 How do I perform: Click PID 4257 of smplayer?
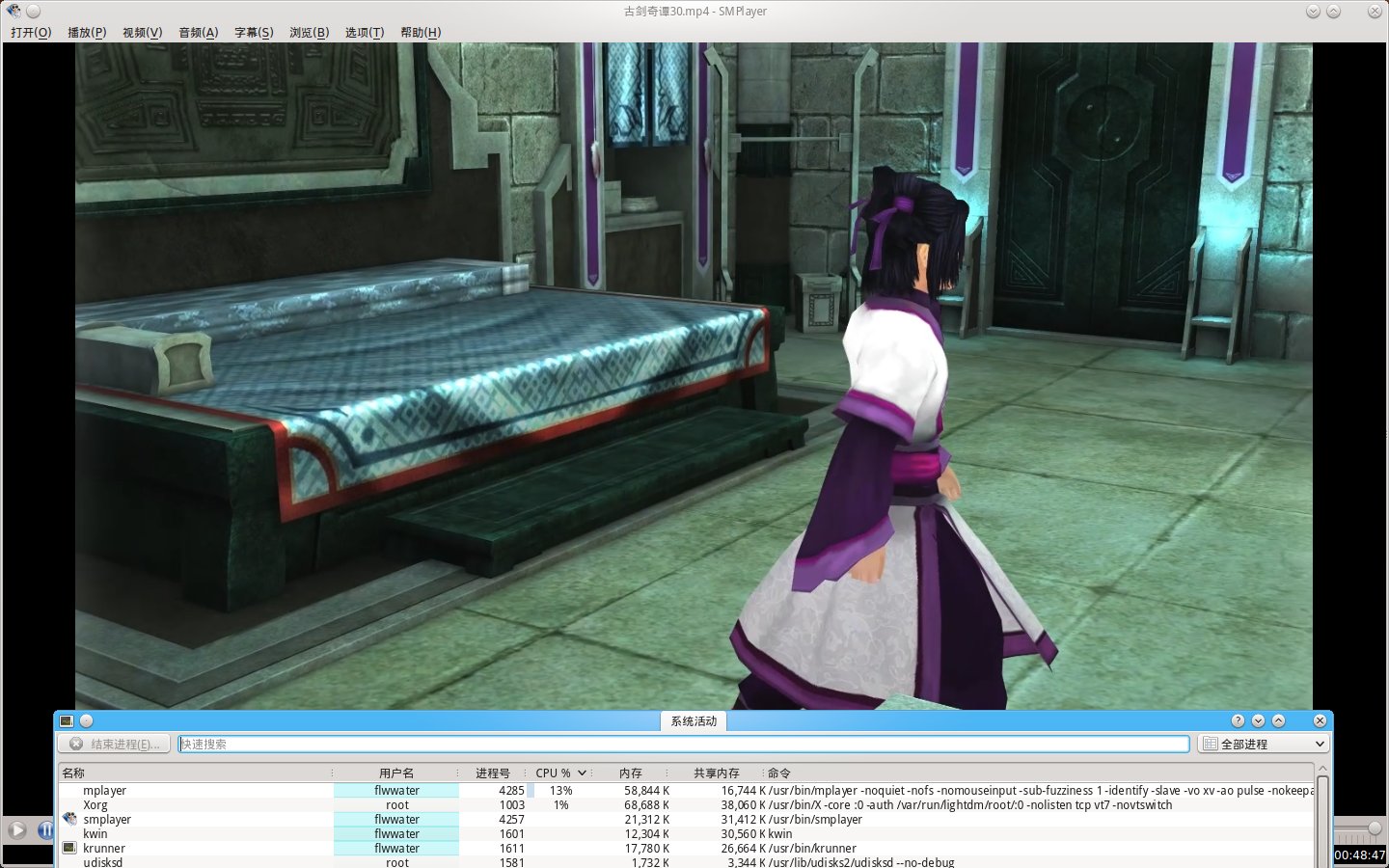click(512, 819)
